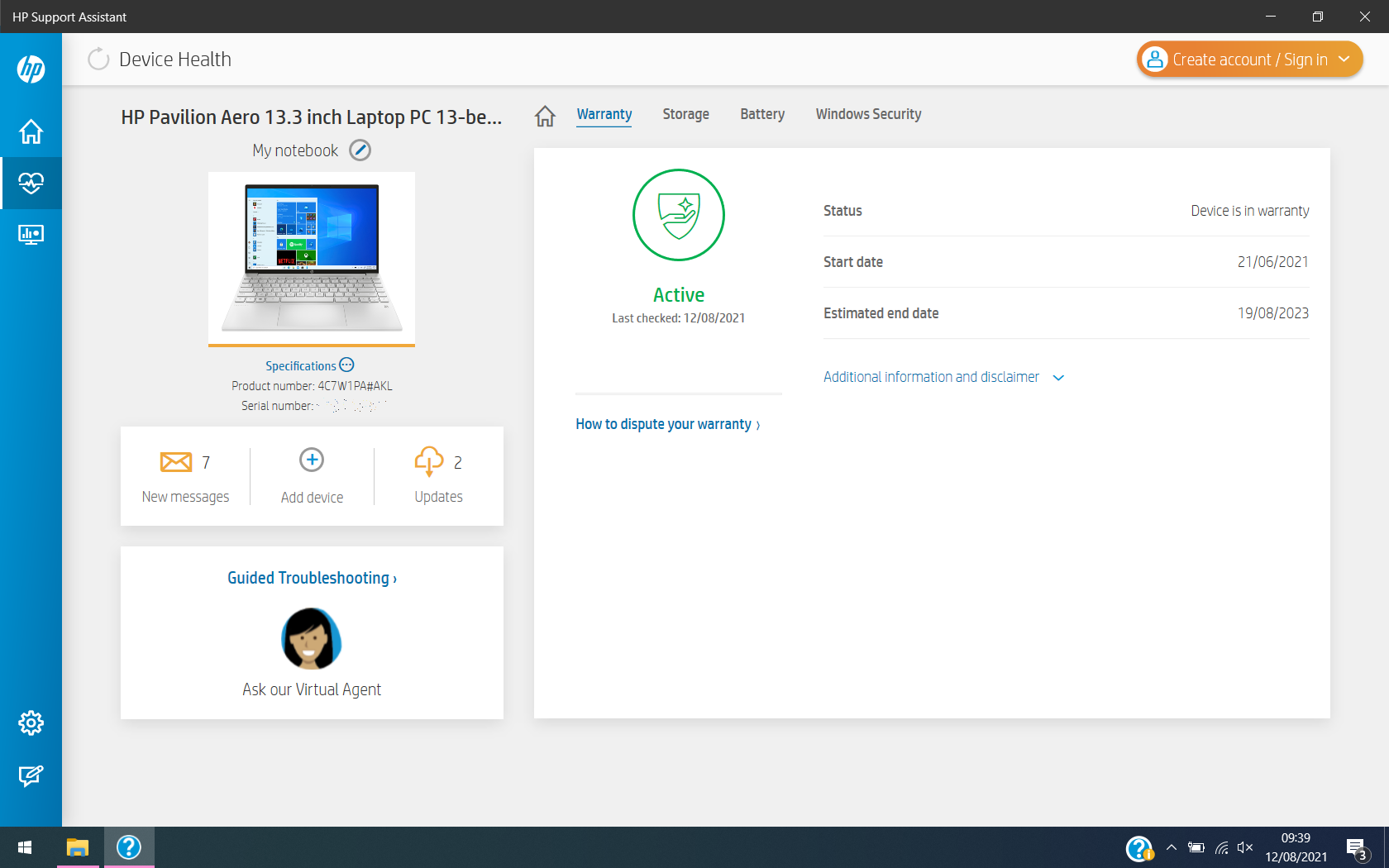This screenshot has width=1389, height=868.
Task: Open Settings gear in the sidebar
Action: 31,723
